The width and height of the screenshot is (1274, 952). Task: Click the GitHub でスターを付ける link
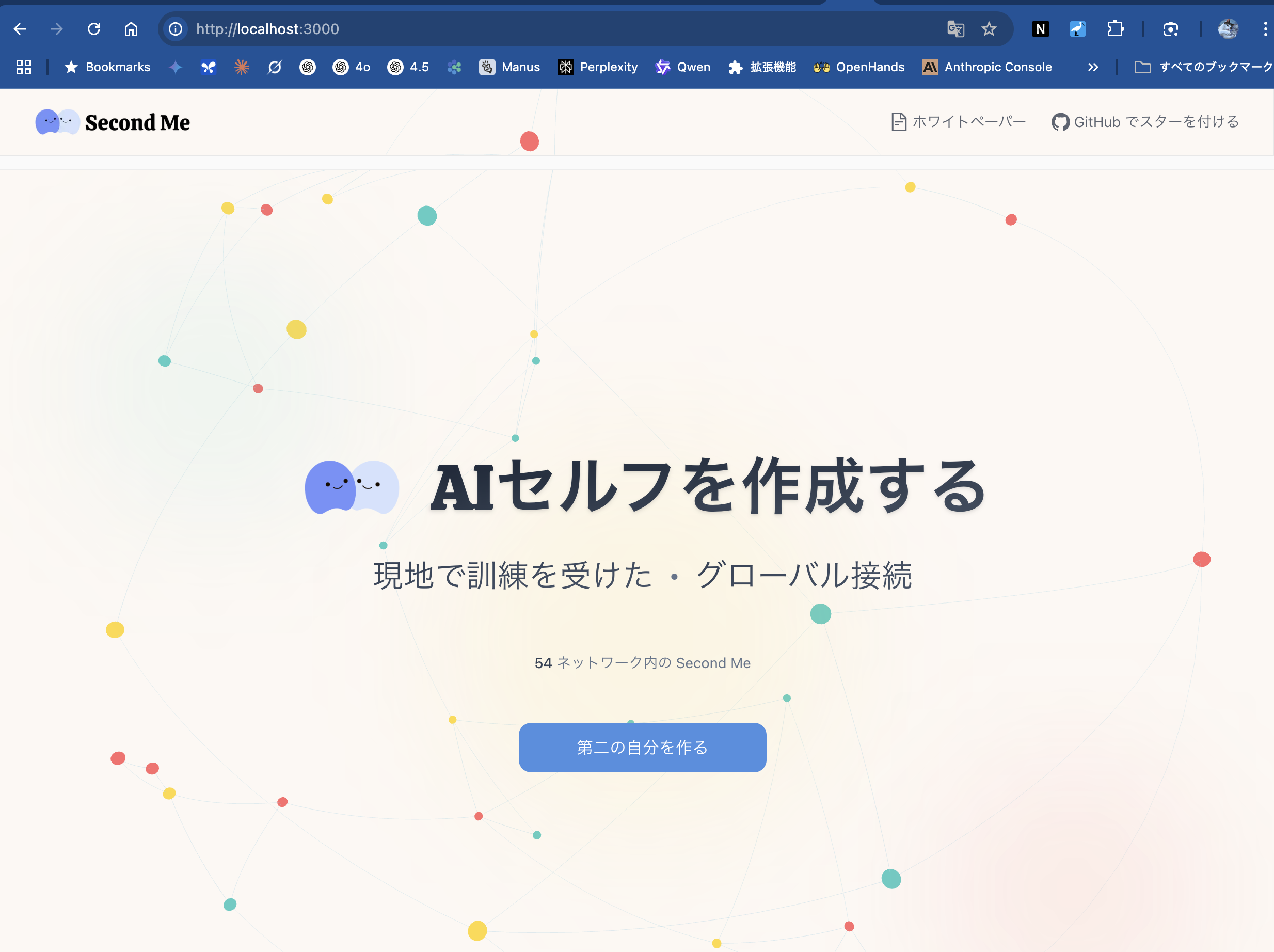tap(1145, 121)
